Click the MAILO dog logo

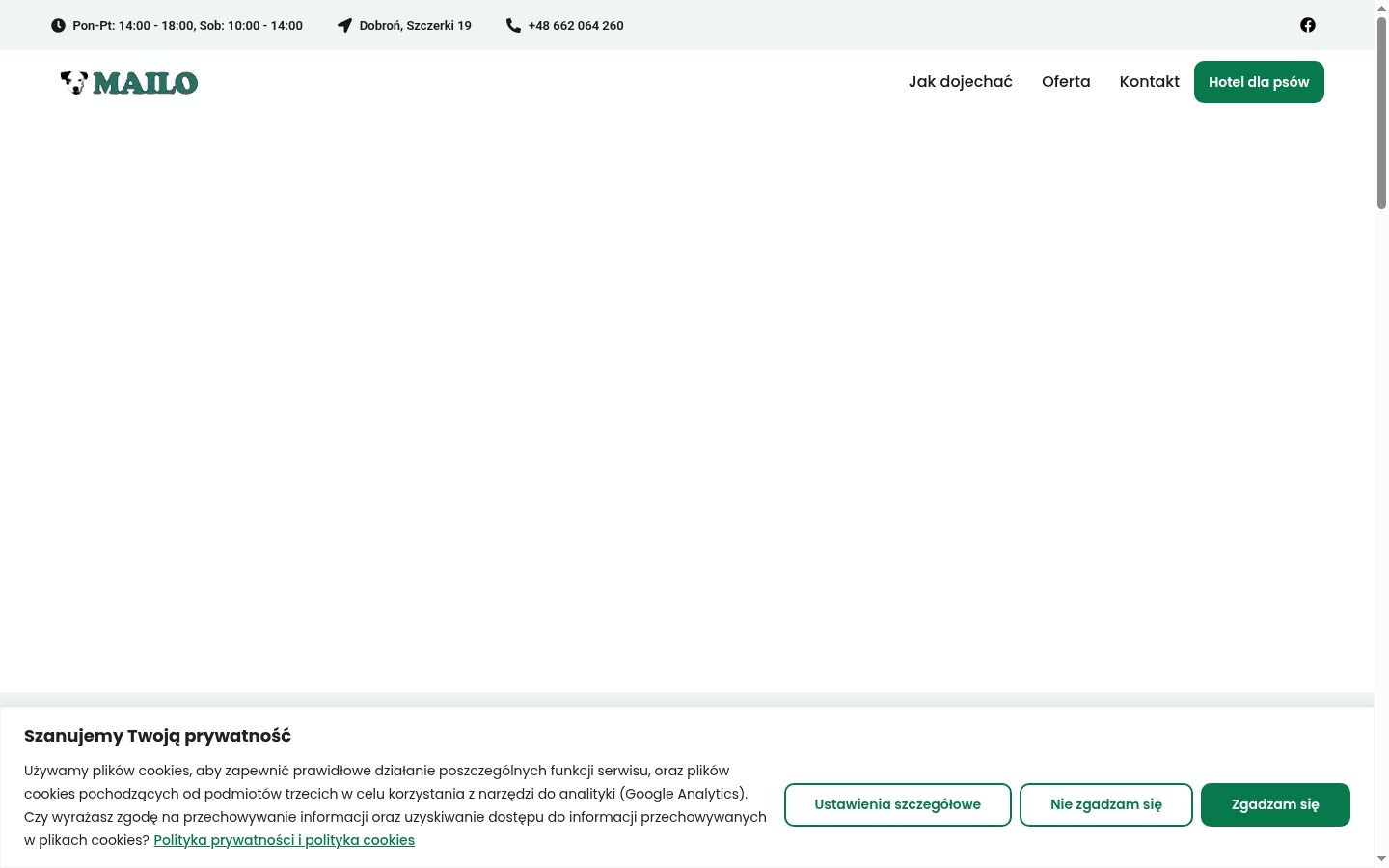pos(129,83)
